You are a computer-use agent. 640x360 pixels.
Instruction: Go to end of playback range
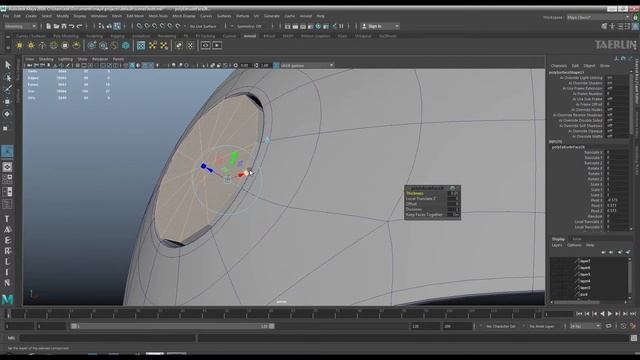(x=633, y=313)
